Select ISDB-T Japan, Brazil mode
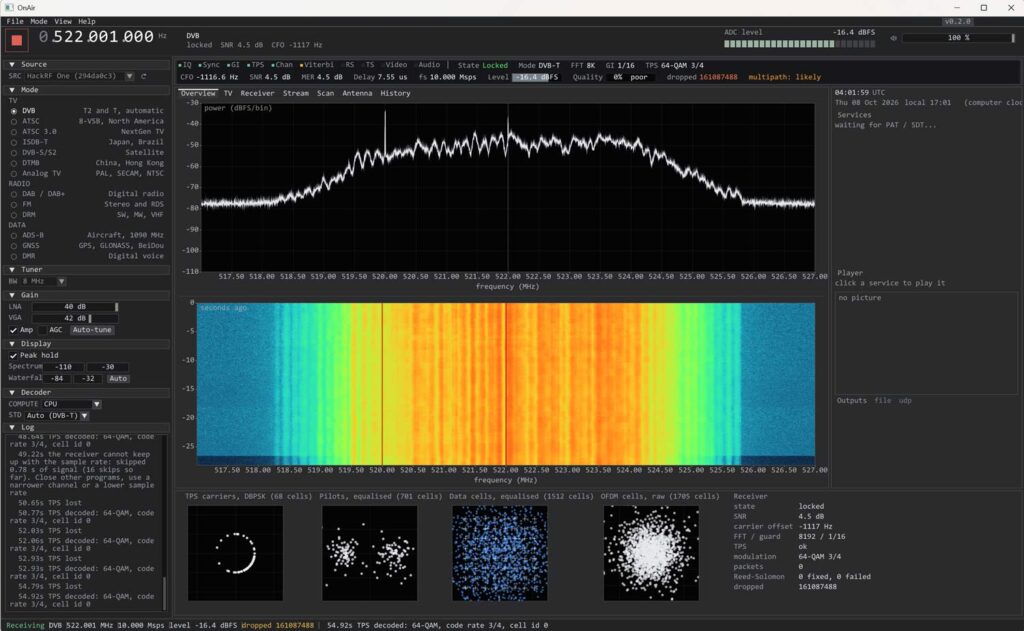The height and width of the screenshot is (631, 1024). point(14,142)
